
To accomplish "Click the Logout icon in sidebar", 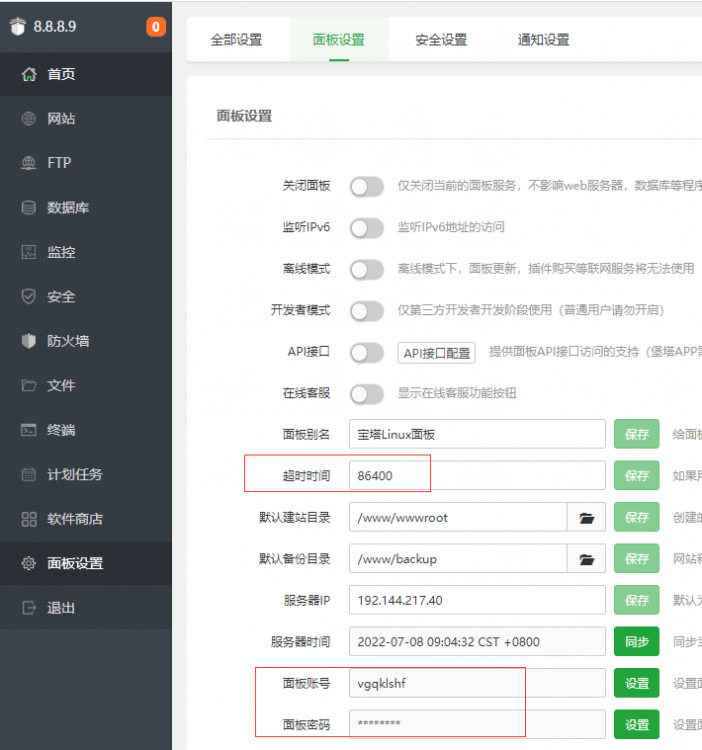I will click(x=28, y=608).
